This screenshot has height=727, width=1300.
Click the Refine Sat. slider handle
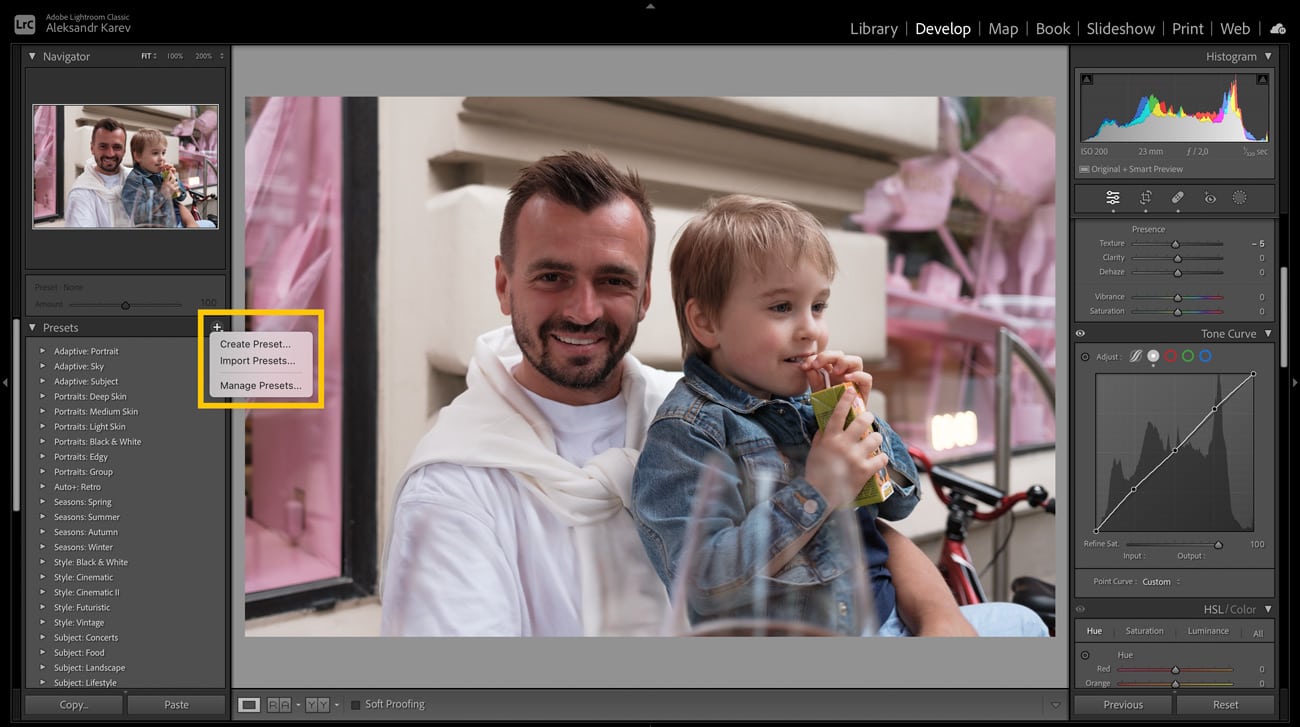(x=1218, y=544)
